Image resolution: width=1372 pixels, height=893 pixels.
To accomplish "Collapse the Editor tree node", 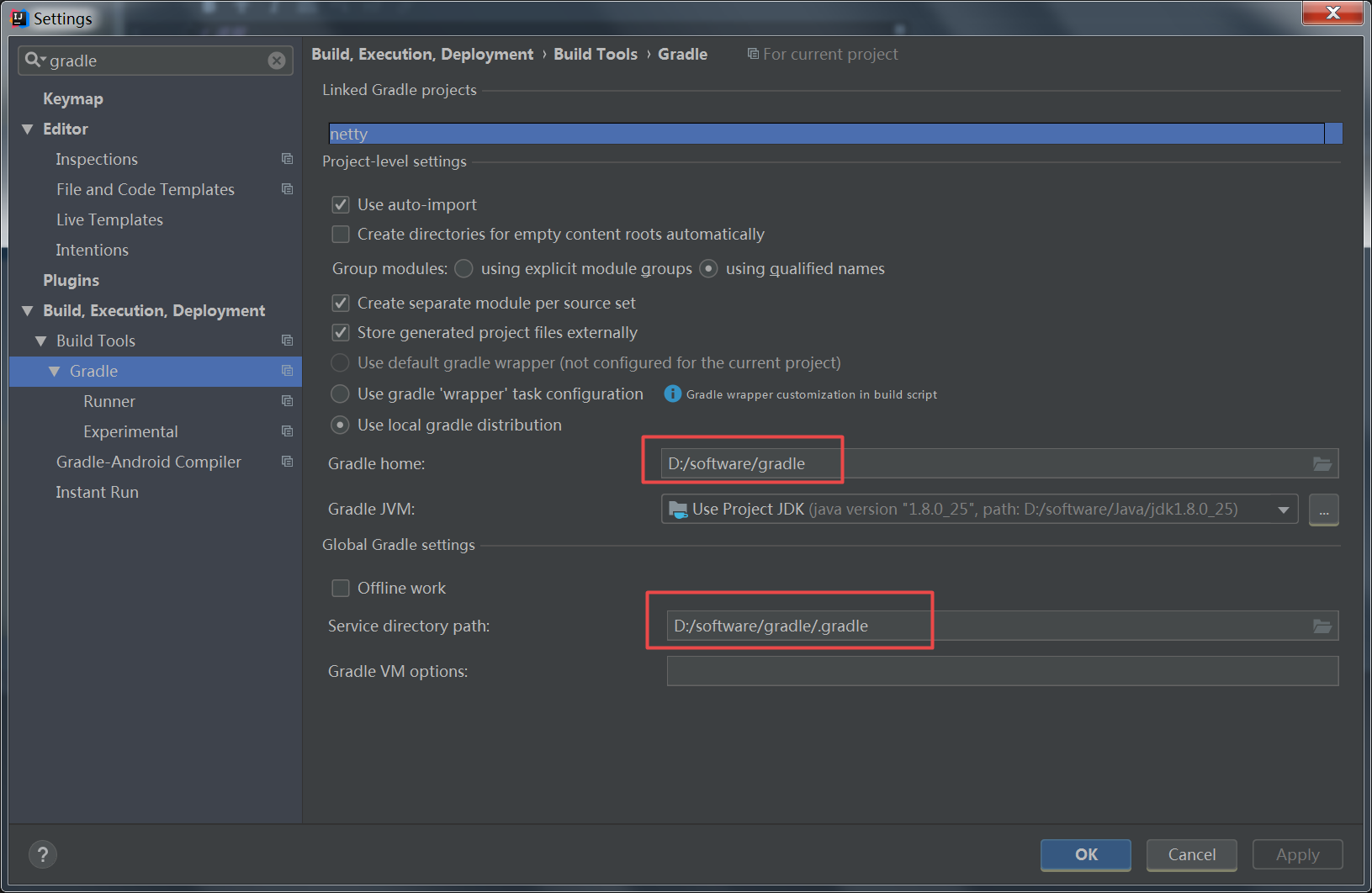I will click(x=28, y=129).
